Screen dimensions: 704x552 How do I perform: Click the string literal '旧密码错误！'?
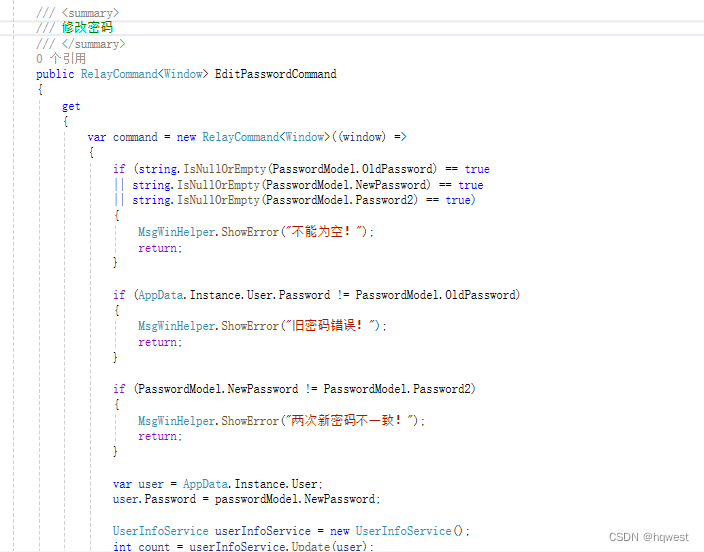pyautogui.click(x=330, y=325)
